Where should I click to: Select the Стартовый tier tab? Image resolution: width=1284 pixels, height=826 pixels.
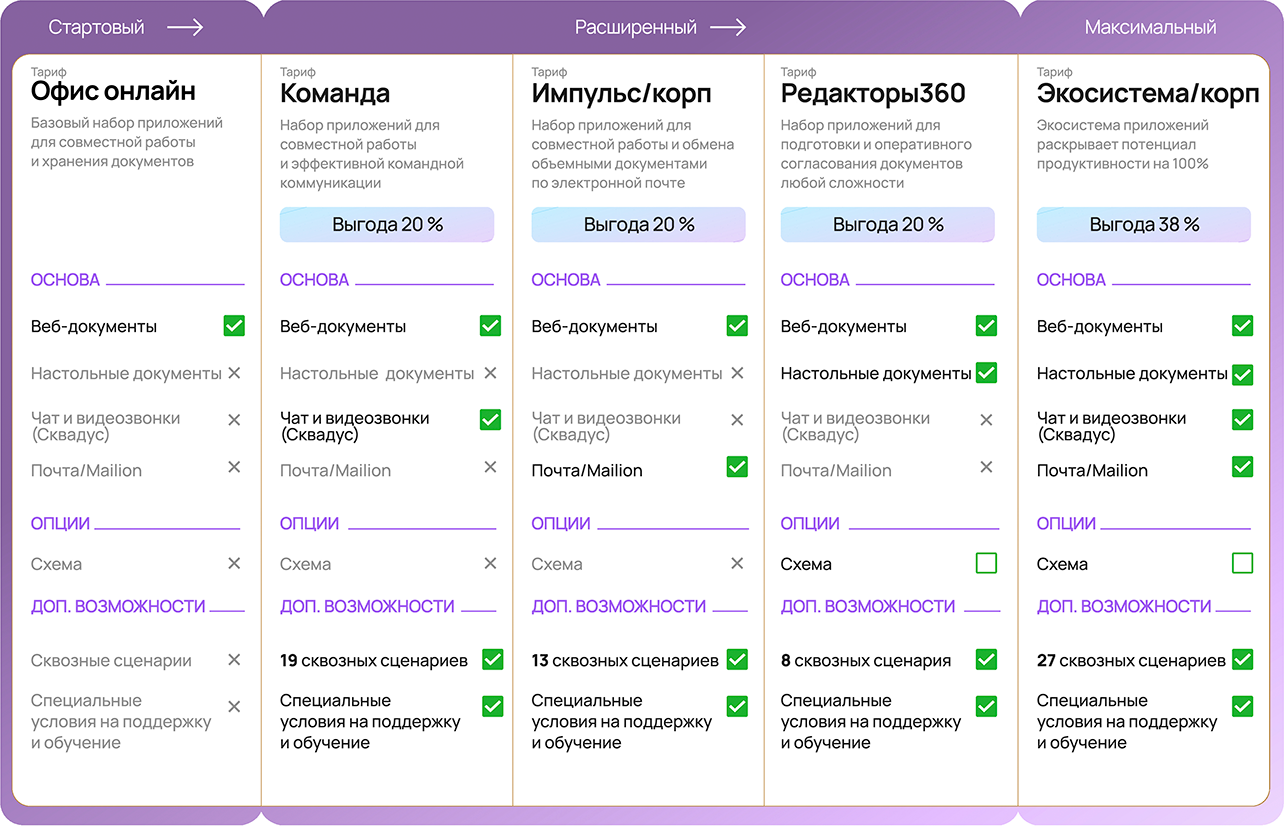96,28
